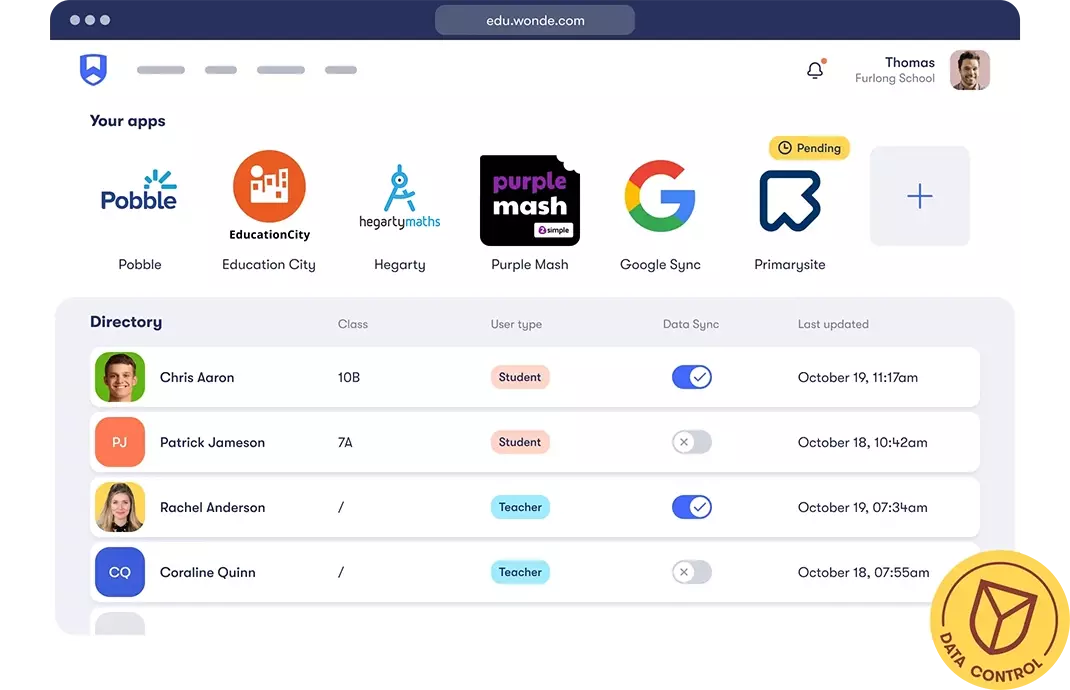This screenshot has height=690, width=1070.
Task: Click Rachel Anderson's avatar photo
Action: click(120, 507)
